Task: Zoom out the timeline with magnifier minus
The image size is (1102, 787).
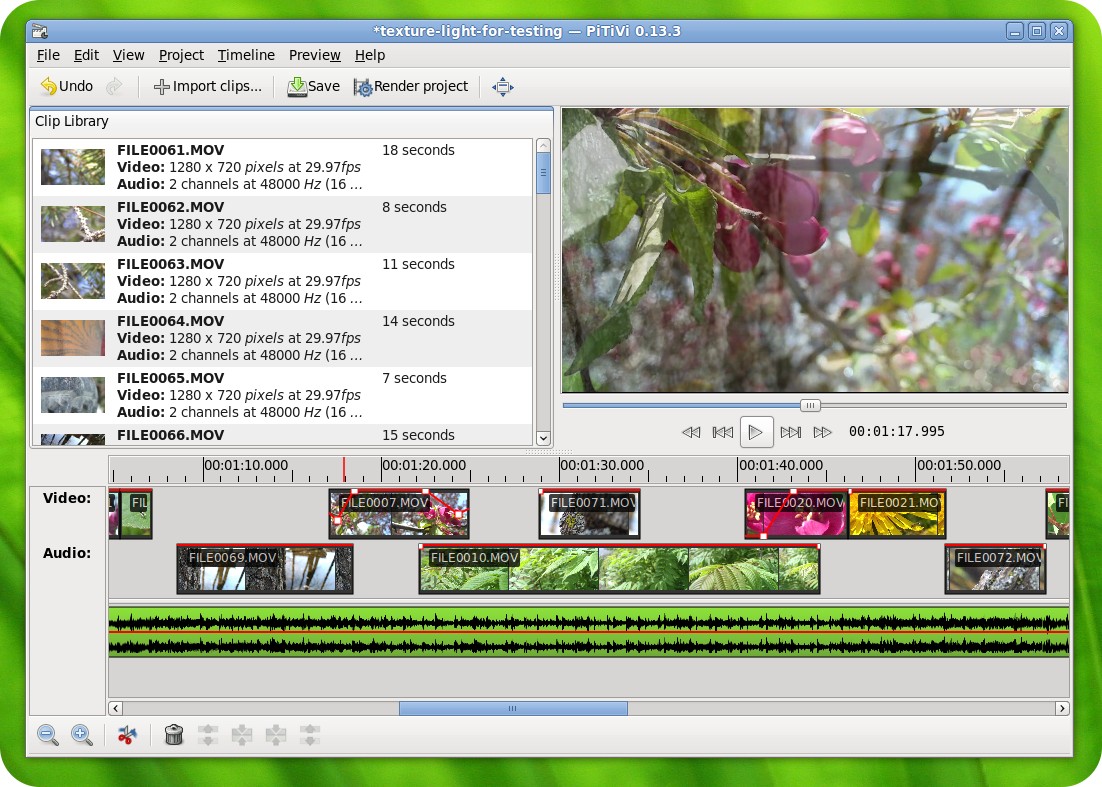Action: pos(47,735)
